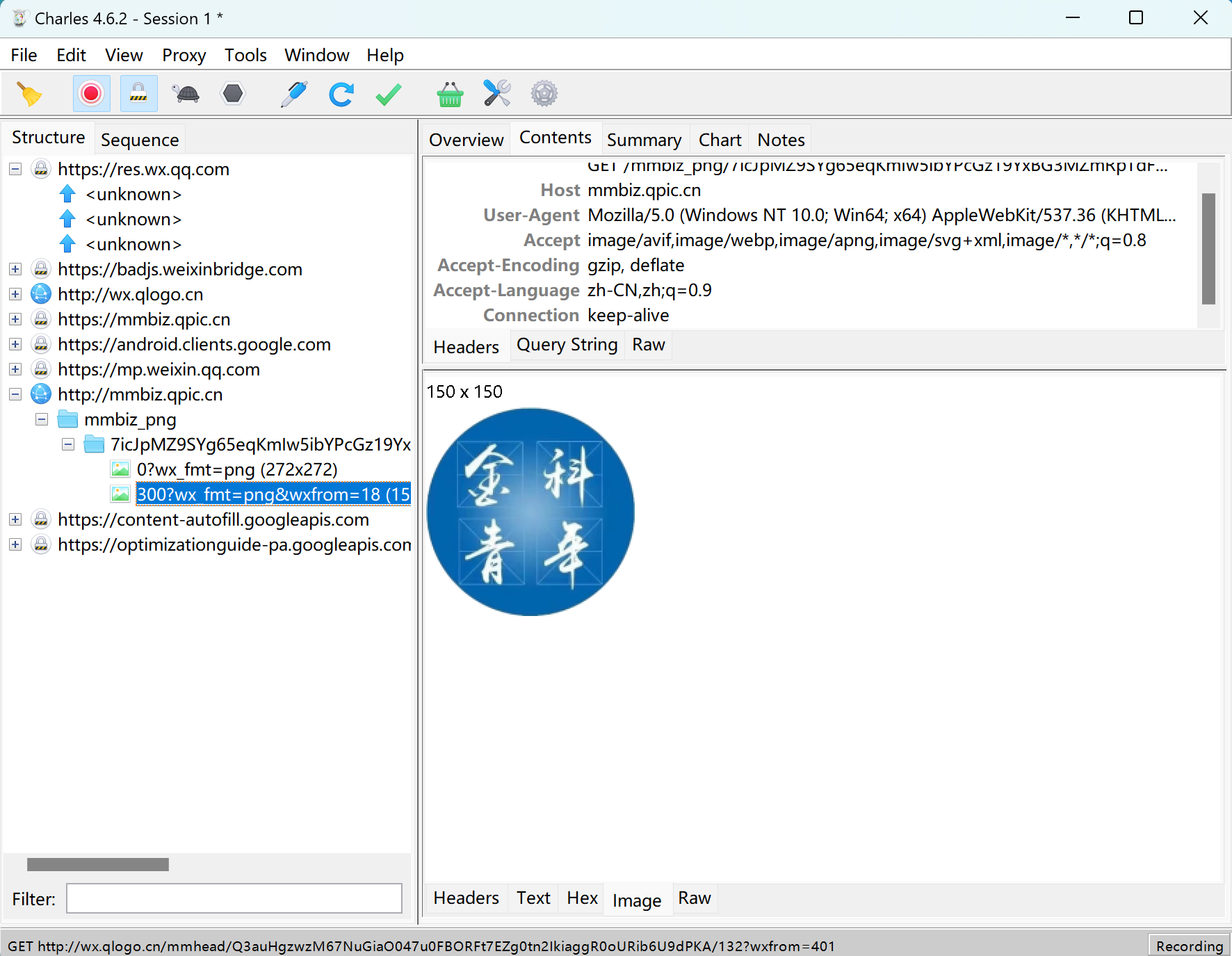Expand the http://wx.qlogo.cn node
1232x956 pixels.
coord(15,294)
